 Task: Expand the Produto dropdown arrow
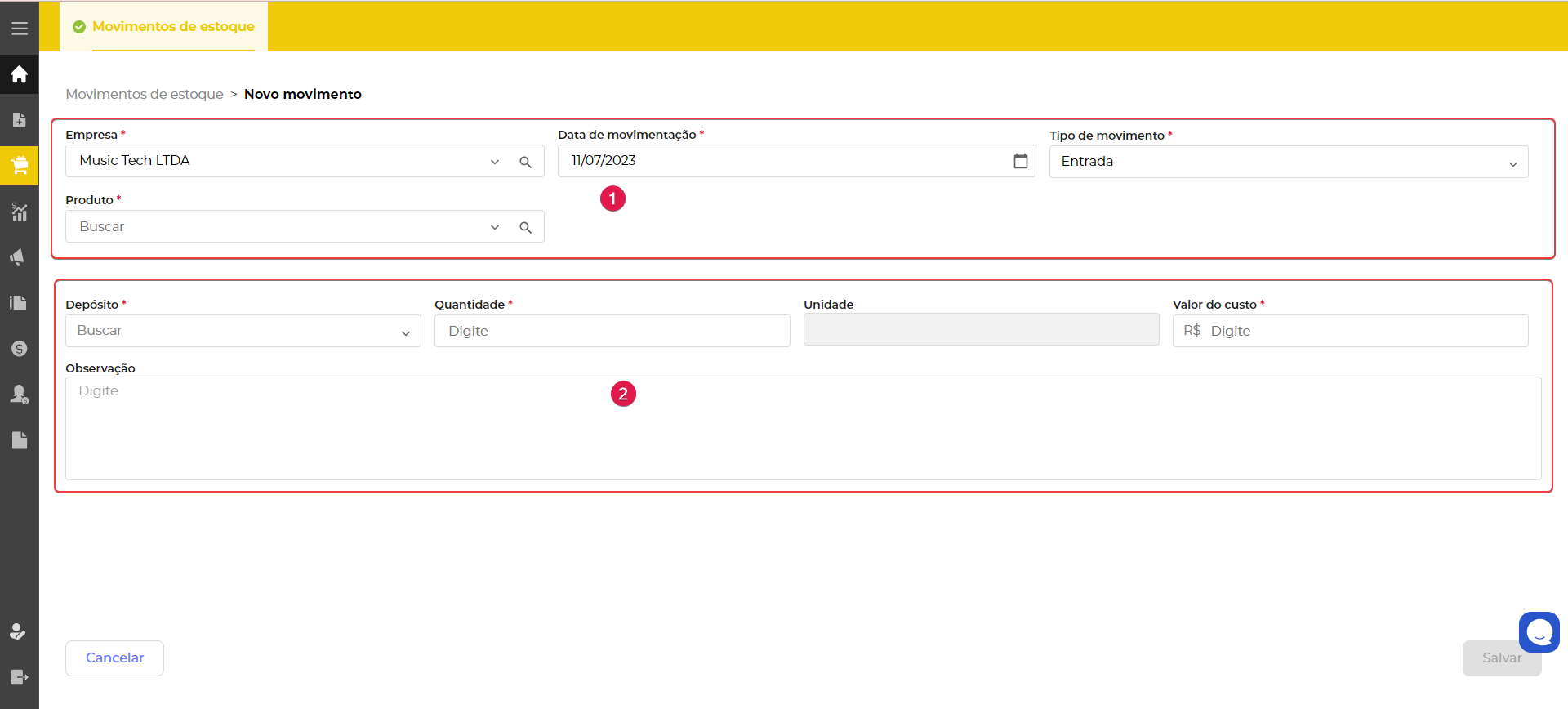pos(495,227)
